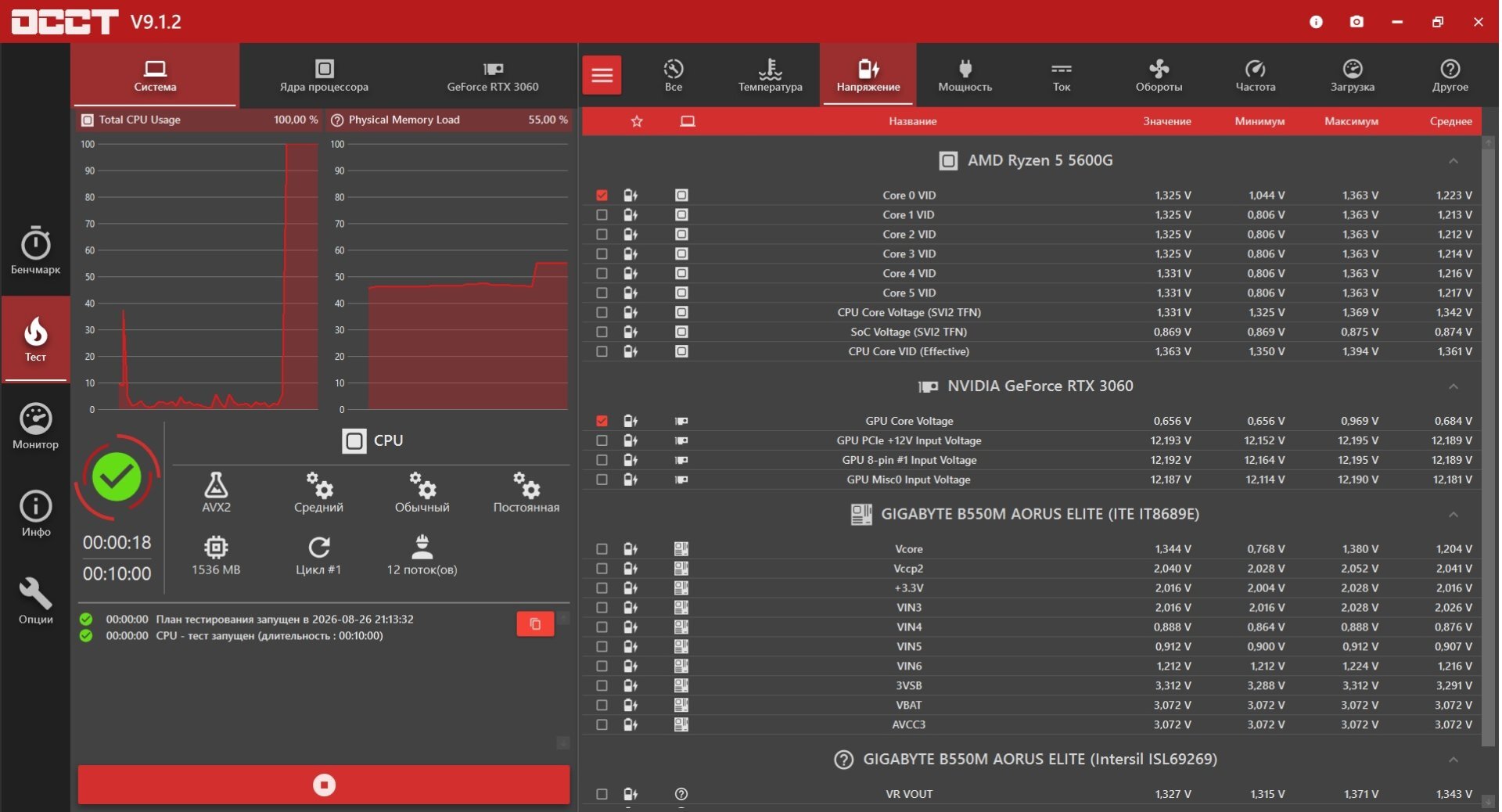
Task: Collapse the ITE IT8689E sensor group
Action: [1453, 514]
